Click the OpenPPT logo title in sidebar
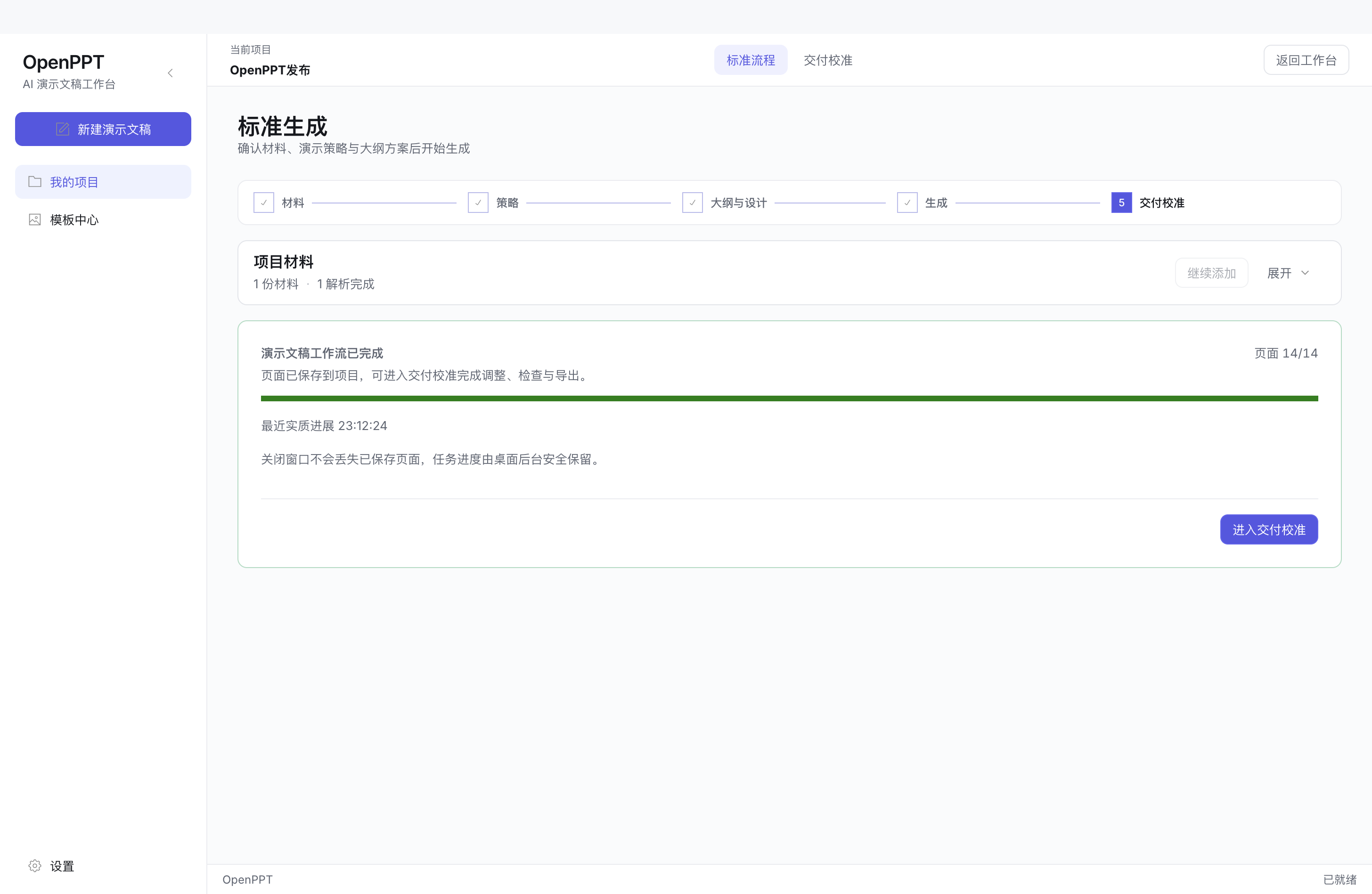This screenshot has height=894, width=1372. click(x=64, y=62)
